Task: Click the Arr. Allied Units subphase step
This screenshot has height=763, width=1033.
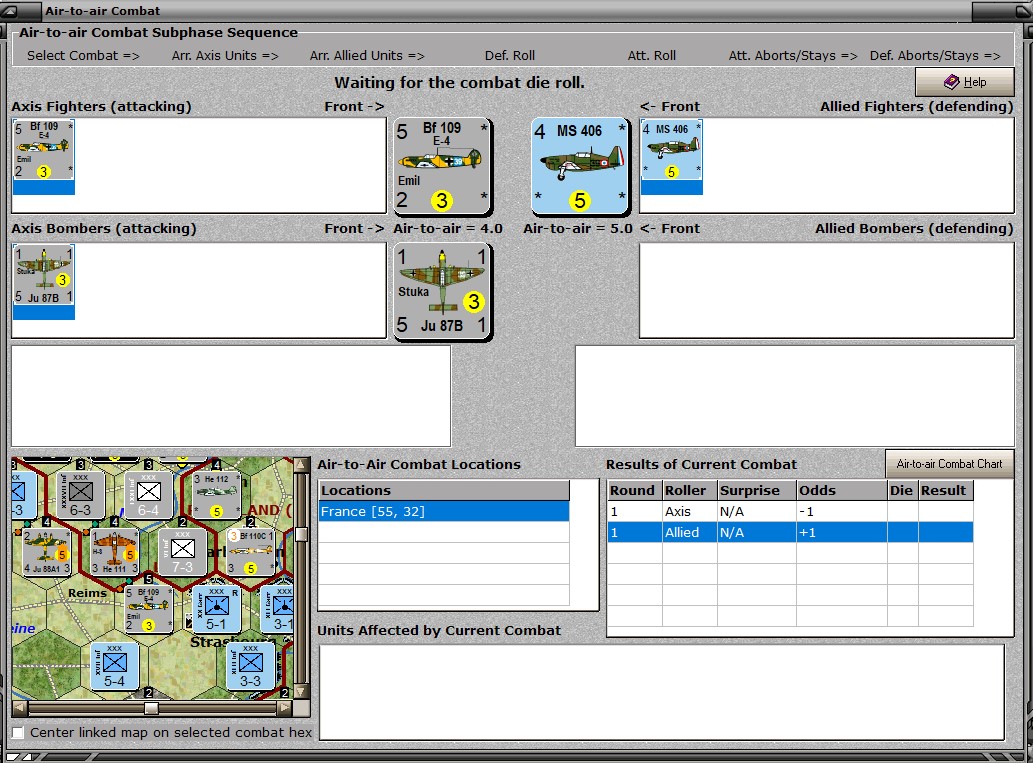Action: click(x=367, y=55)
